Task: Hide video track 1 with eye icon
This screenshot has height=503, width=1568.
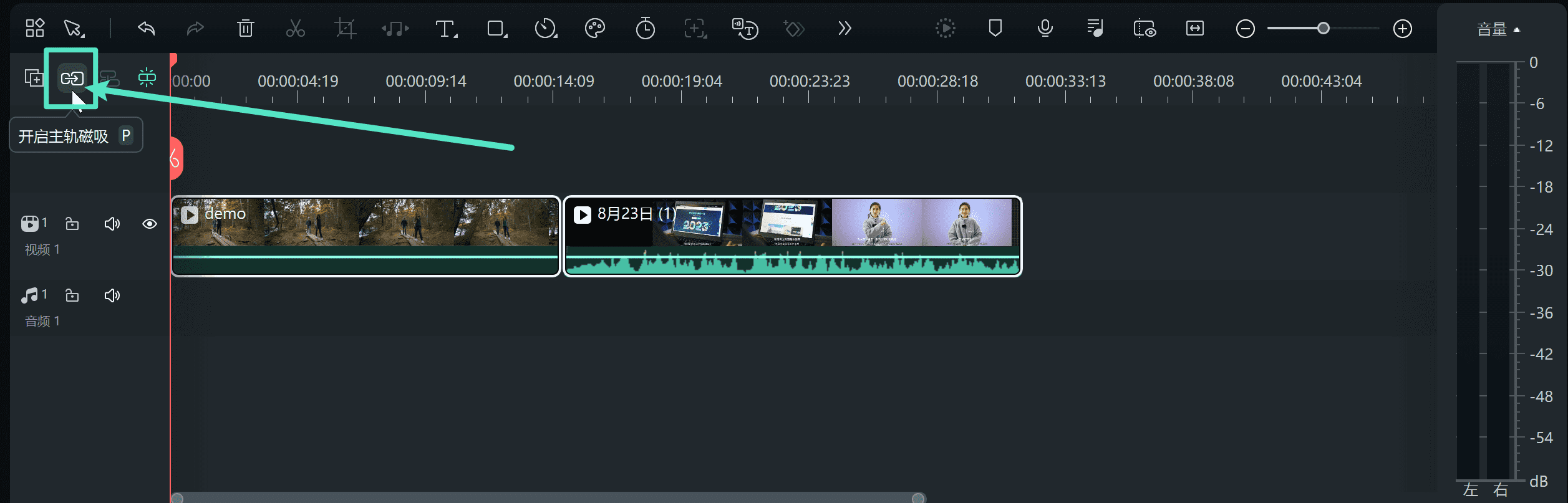Action: [150, 224]
